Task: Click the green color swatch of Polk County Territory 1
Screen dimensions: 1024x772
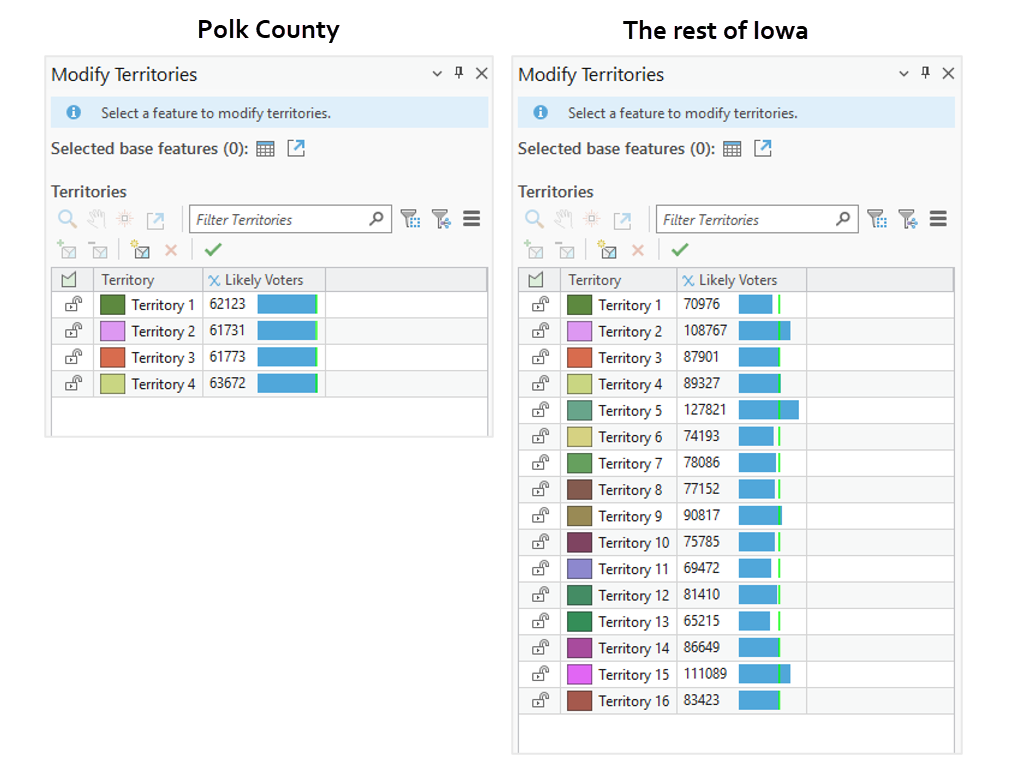Action: pos(112,304)
